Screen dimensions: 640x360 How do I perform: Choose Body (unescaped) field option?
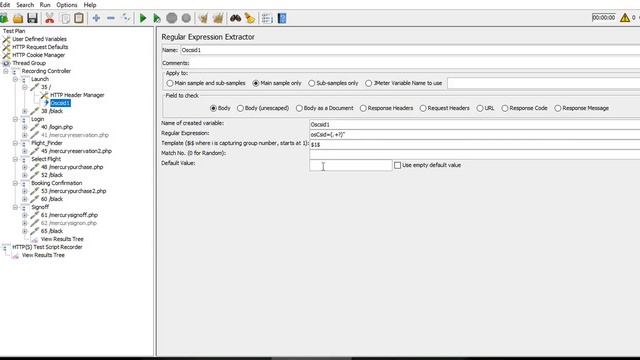240,108
